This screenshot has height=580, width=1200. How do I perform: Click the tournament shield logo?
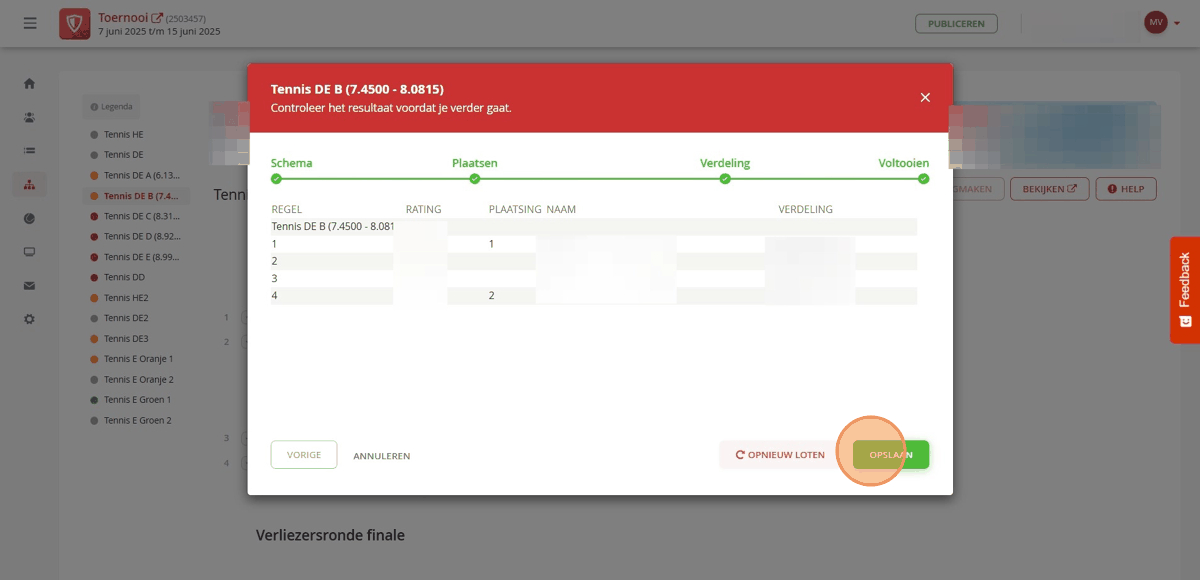click(74, 23)
